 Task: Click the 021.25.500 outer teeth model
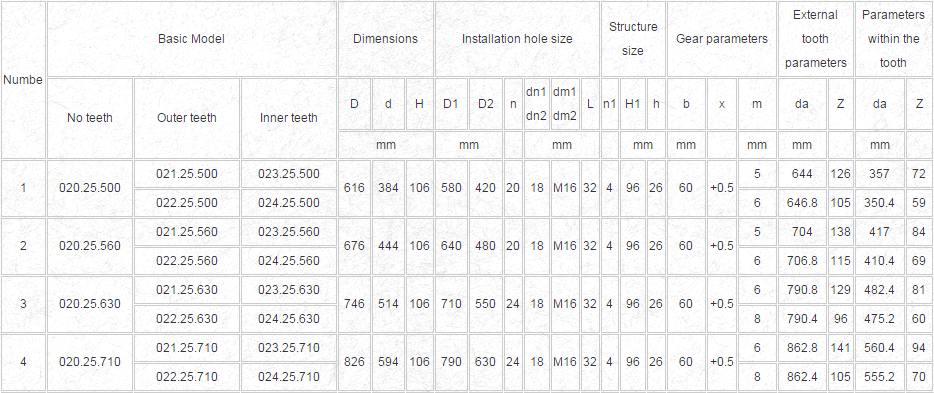point(187,174)
